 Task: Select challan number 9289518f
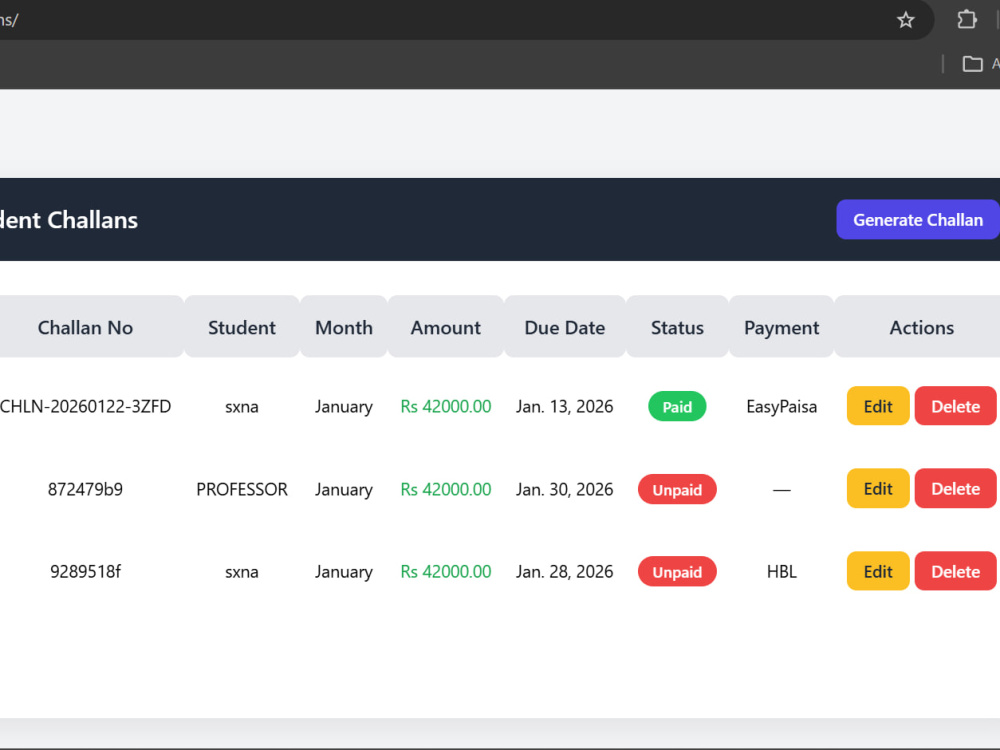click(85, 571)
